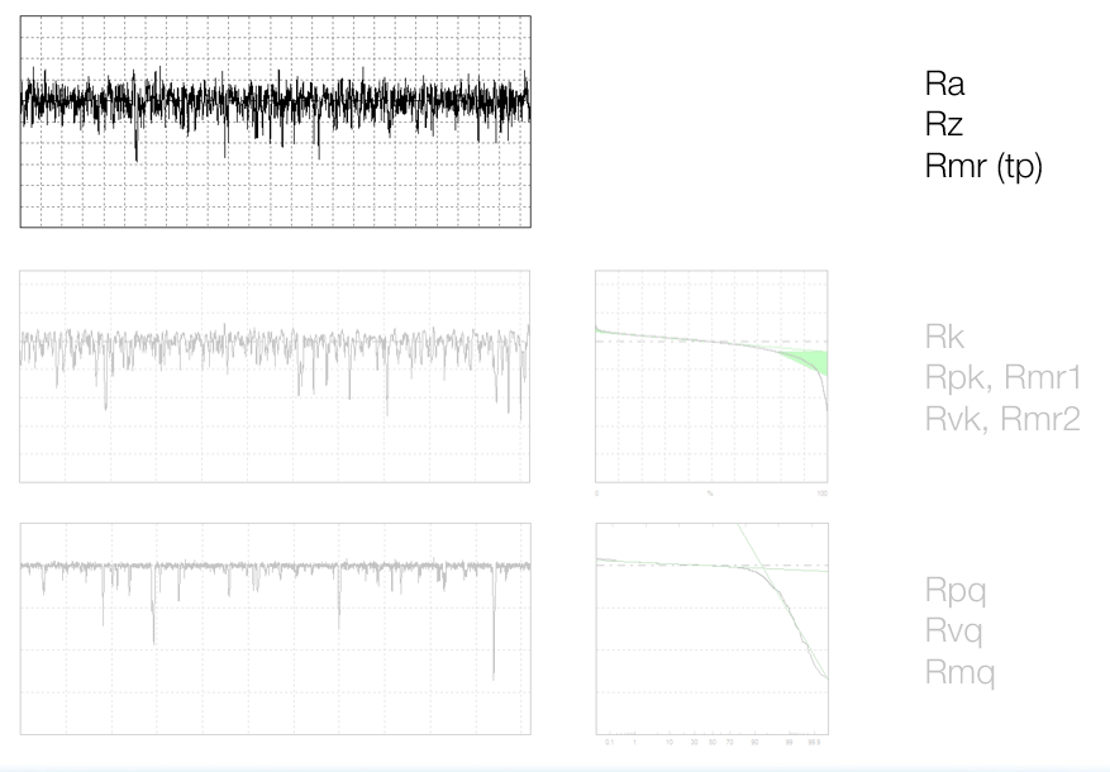The height and width of the screenshot is (772, 1110).
Task: Click the % axis label
Action: point(712,492)
